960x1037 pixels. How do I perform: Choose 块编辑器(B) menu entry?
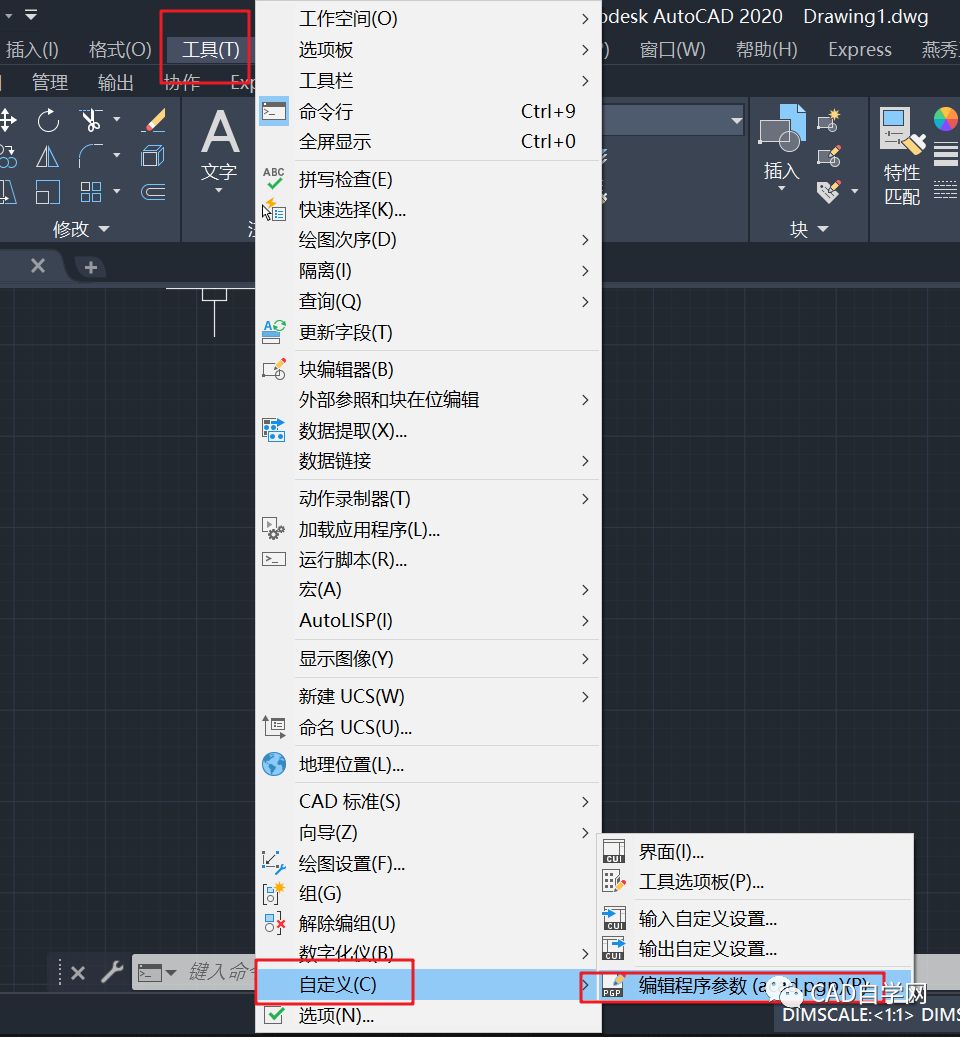coord(428,369)
